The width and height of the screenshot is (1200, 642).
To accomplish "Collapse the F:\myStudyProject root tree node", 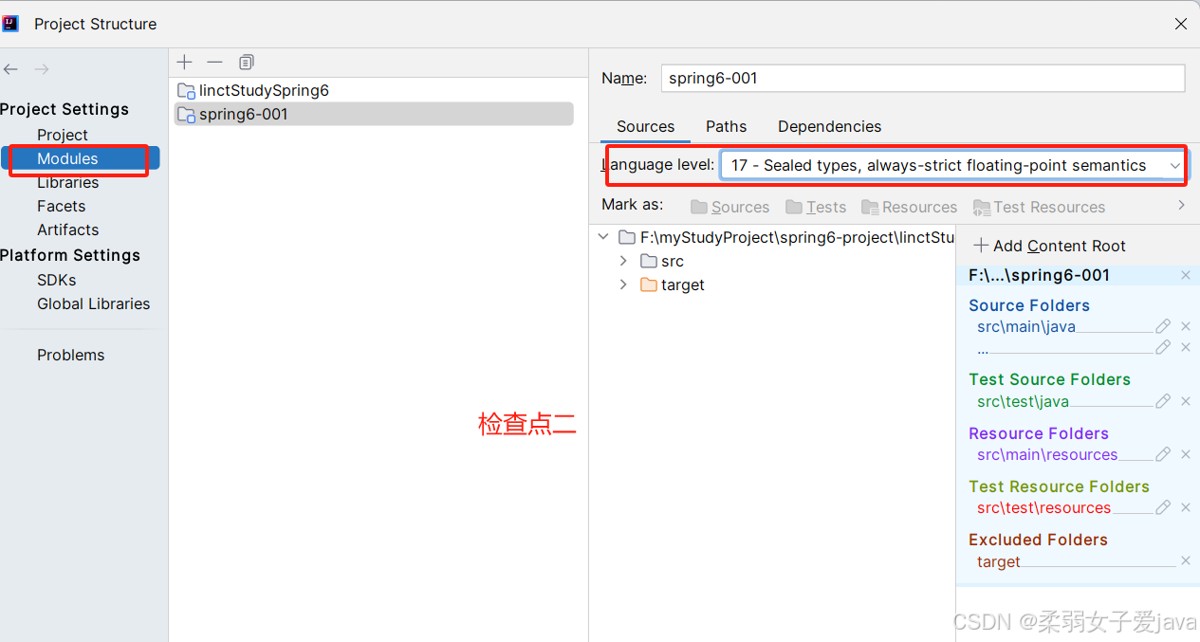I will tap(603, 237).
